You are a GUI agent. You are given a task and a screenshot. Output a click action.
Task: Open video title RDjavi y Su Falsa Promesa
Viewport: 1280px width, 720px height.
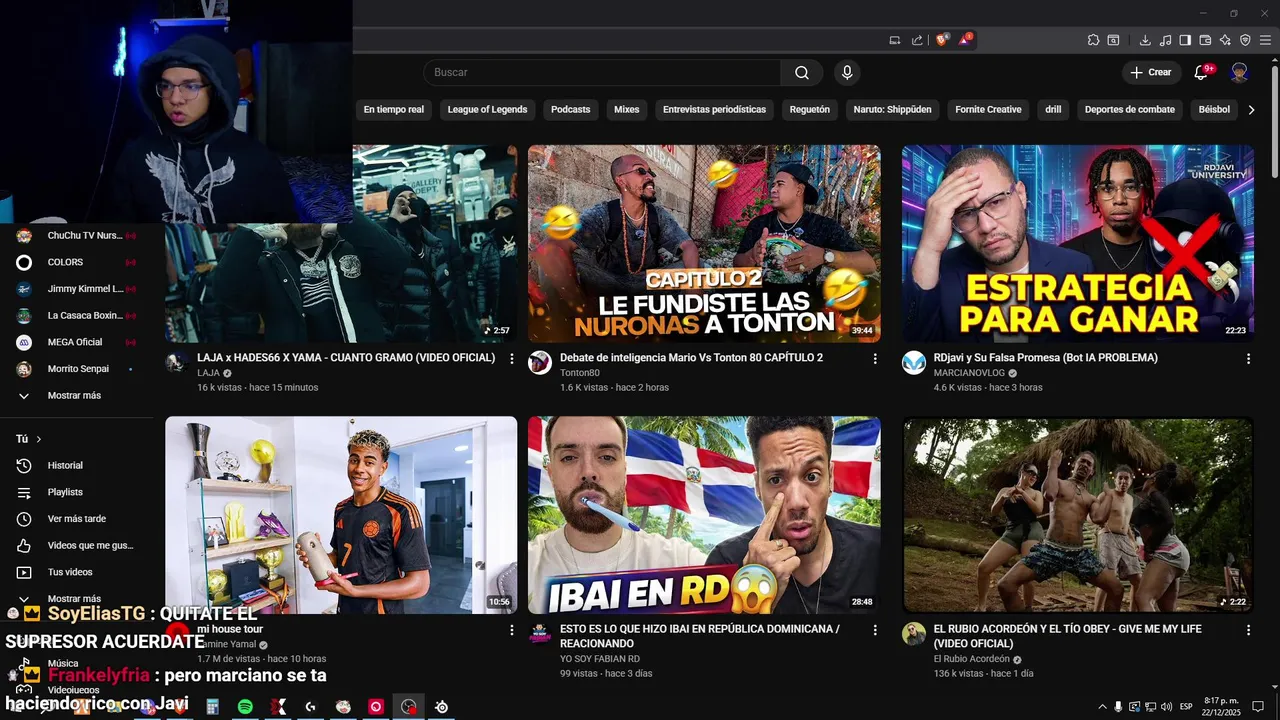1046,357
